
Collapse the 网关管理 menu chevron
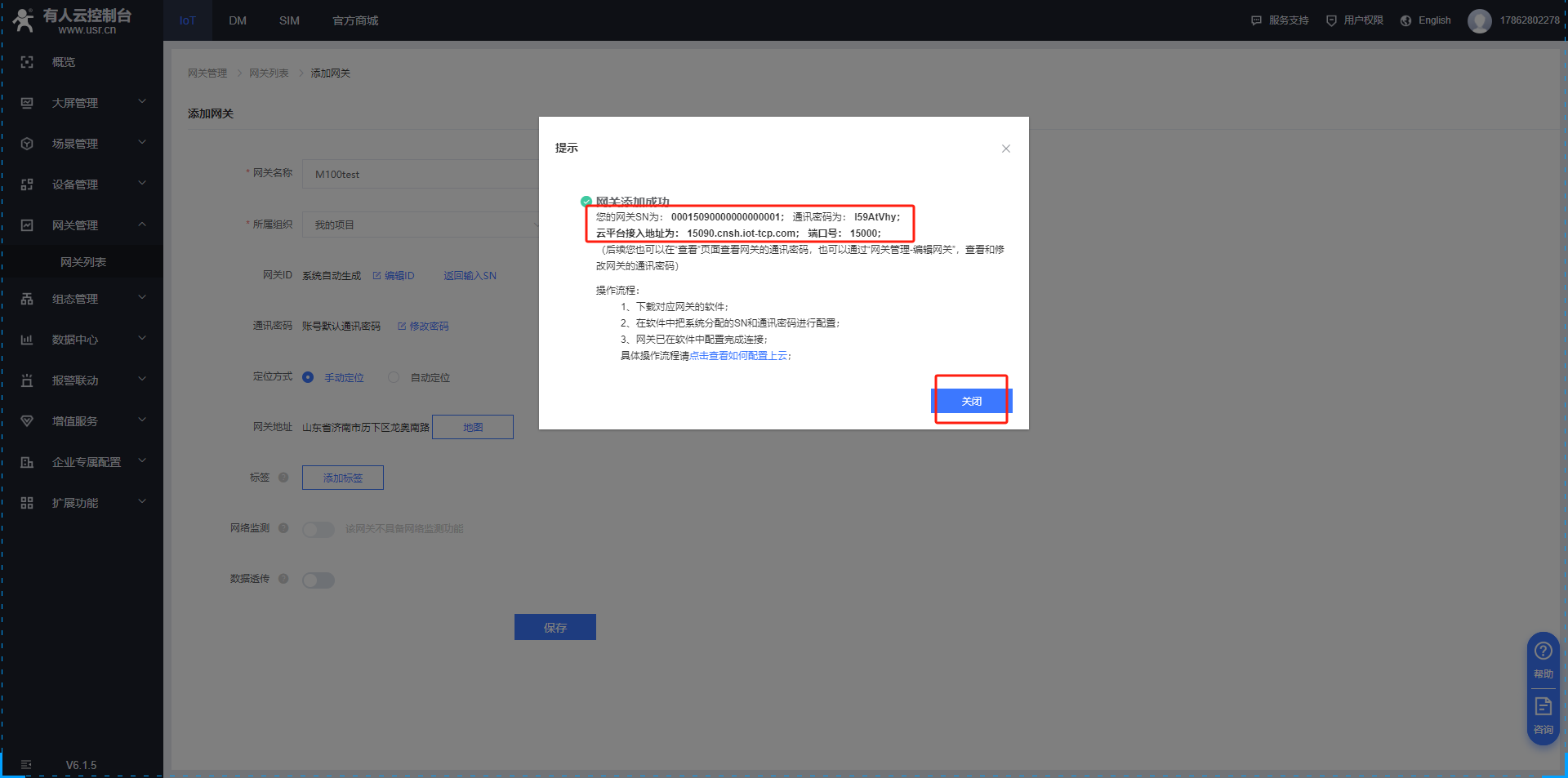pos(142,225)
